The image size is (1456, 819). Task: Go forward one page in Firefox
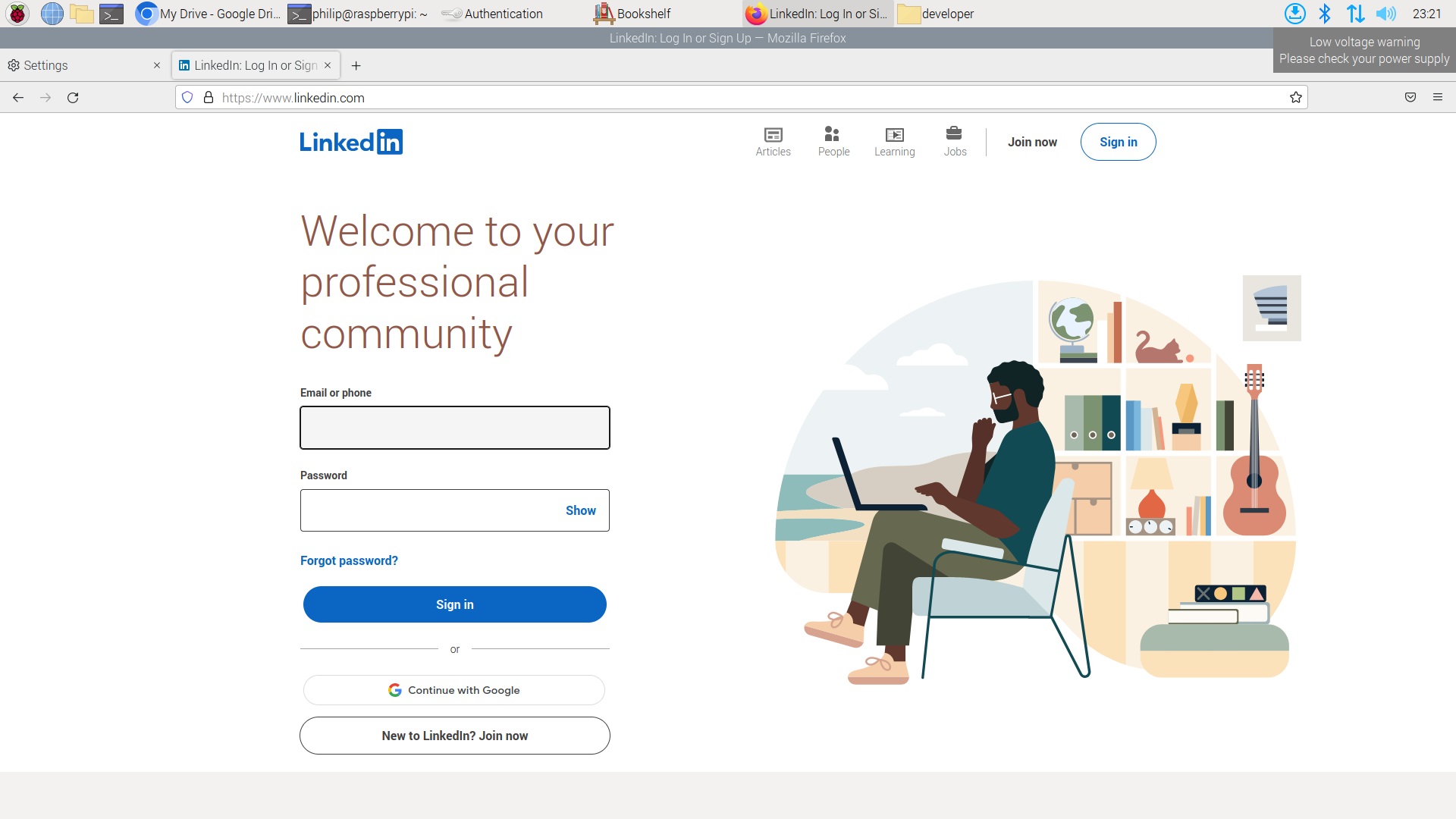click(x=45, y=97)
